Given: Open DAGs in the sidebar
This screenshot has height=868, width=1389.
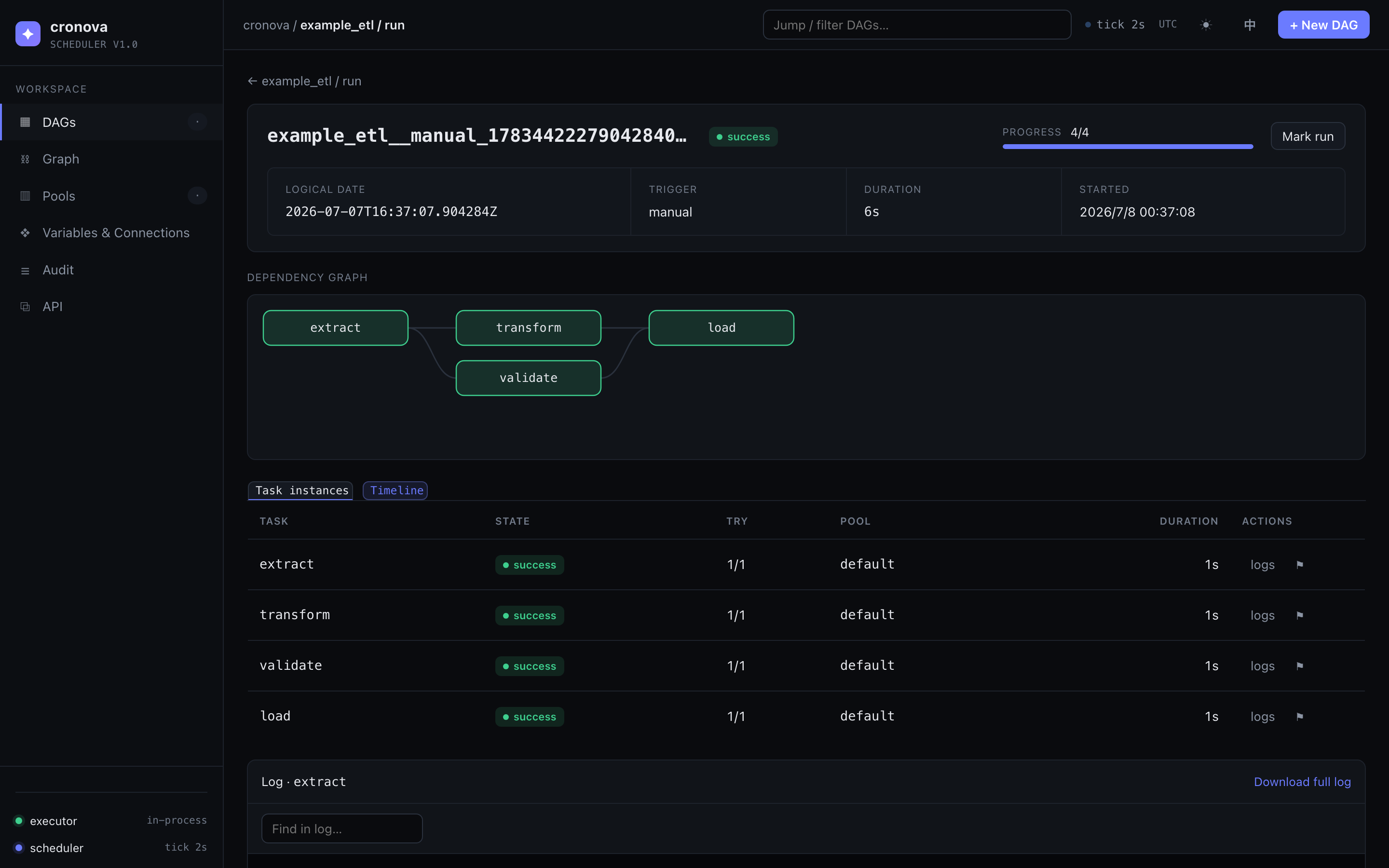Looking at the screenshot, I should [112, 122].
